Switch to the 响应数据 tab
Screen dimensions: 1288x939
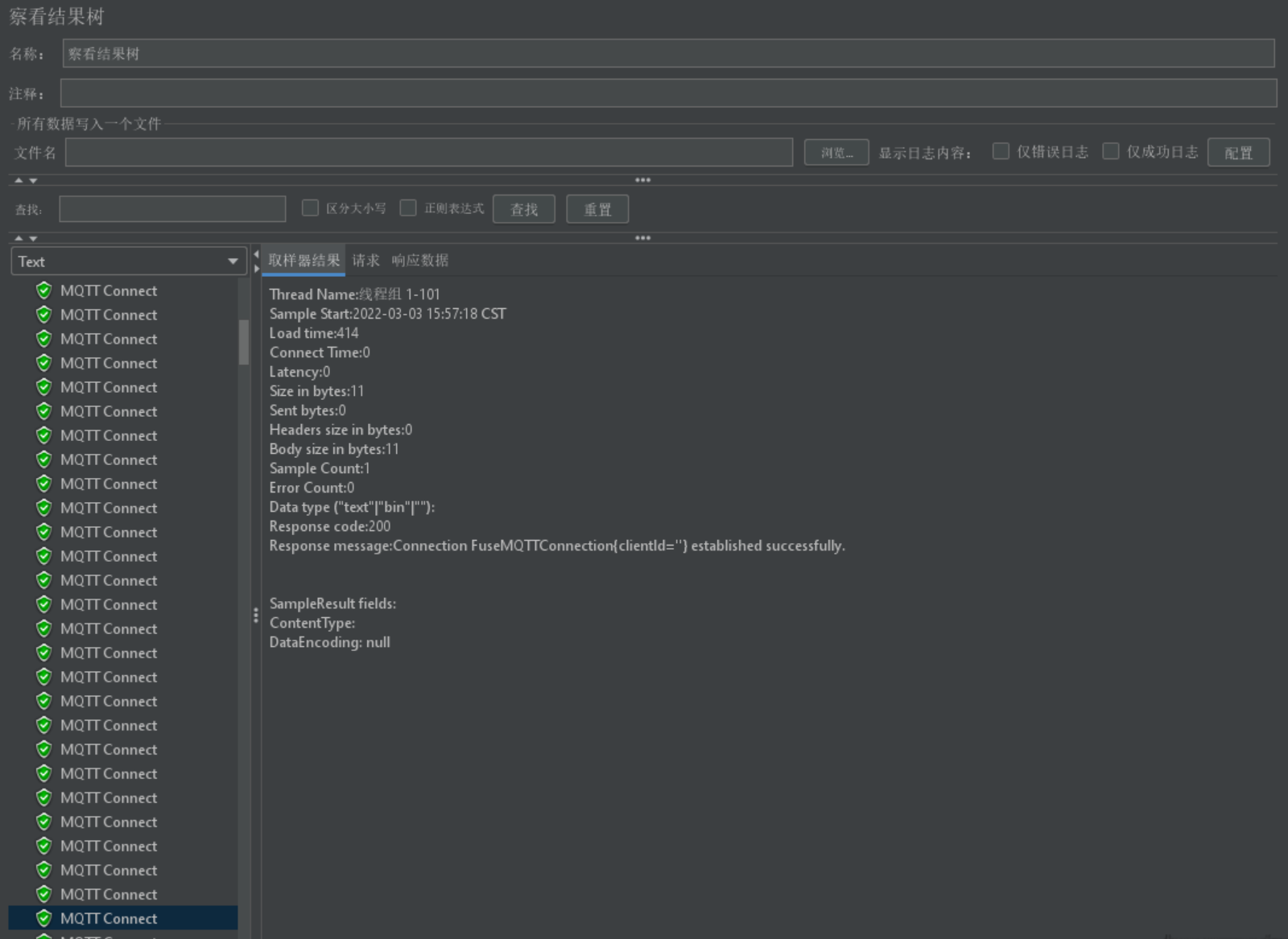(421, 260)
